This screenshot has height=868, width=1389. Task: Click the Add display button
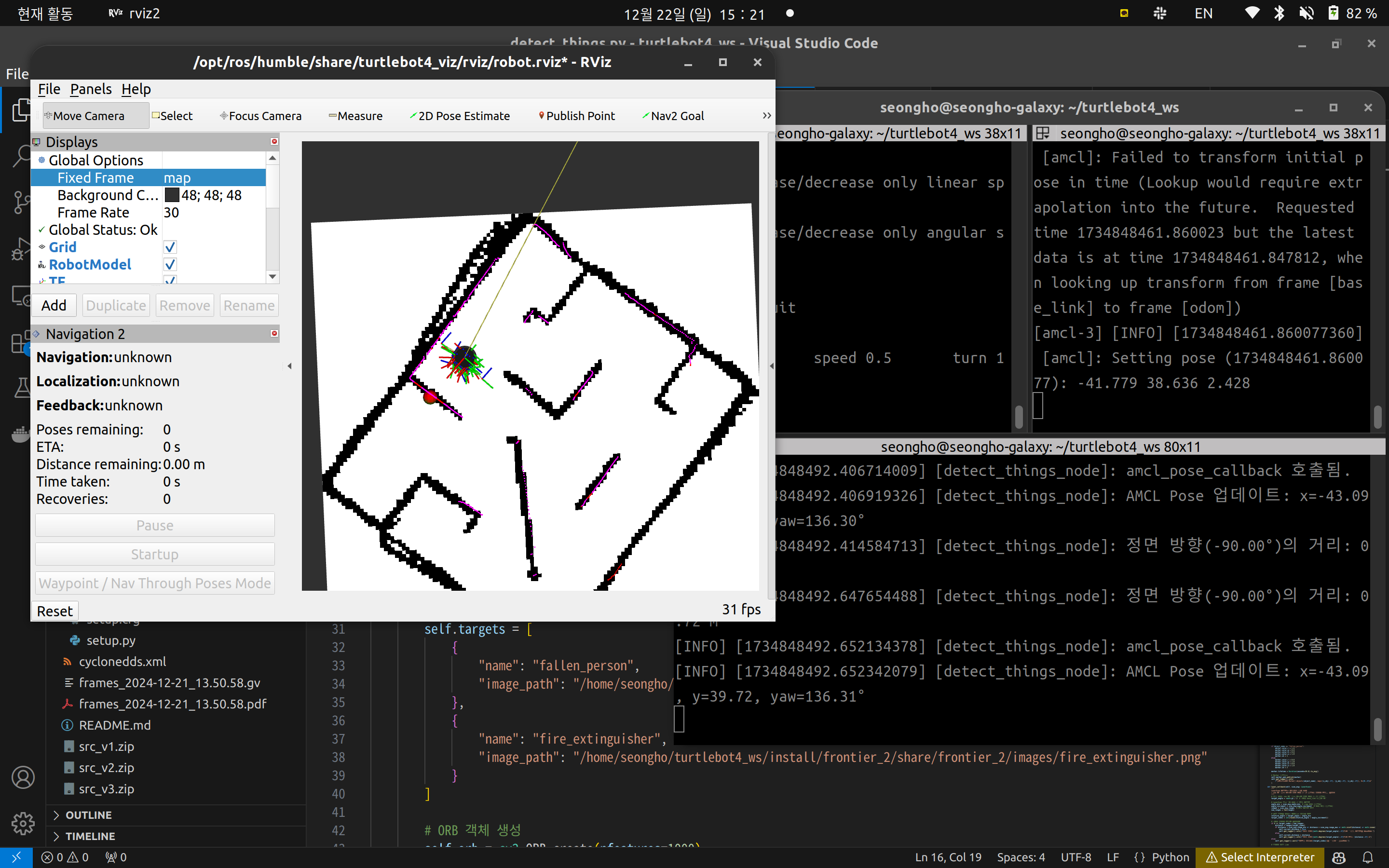[54, 305]
